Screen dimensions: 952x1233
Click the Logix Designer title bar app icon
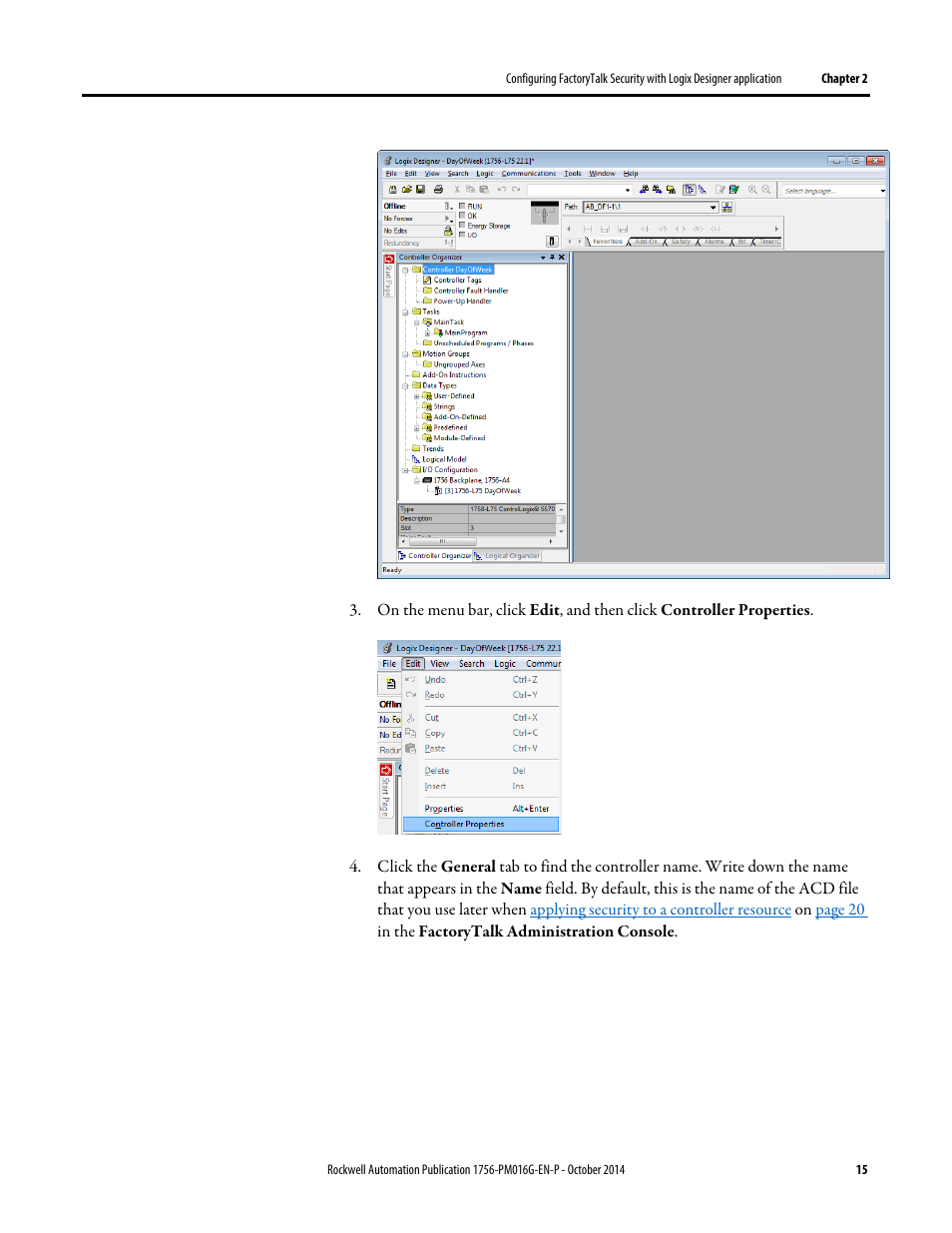coord(388,161)
